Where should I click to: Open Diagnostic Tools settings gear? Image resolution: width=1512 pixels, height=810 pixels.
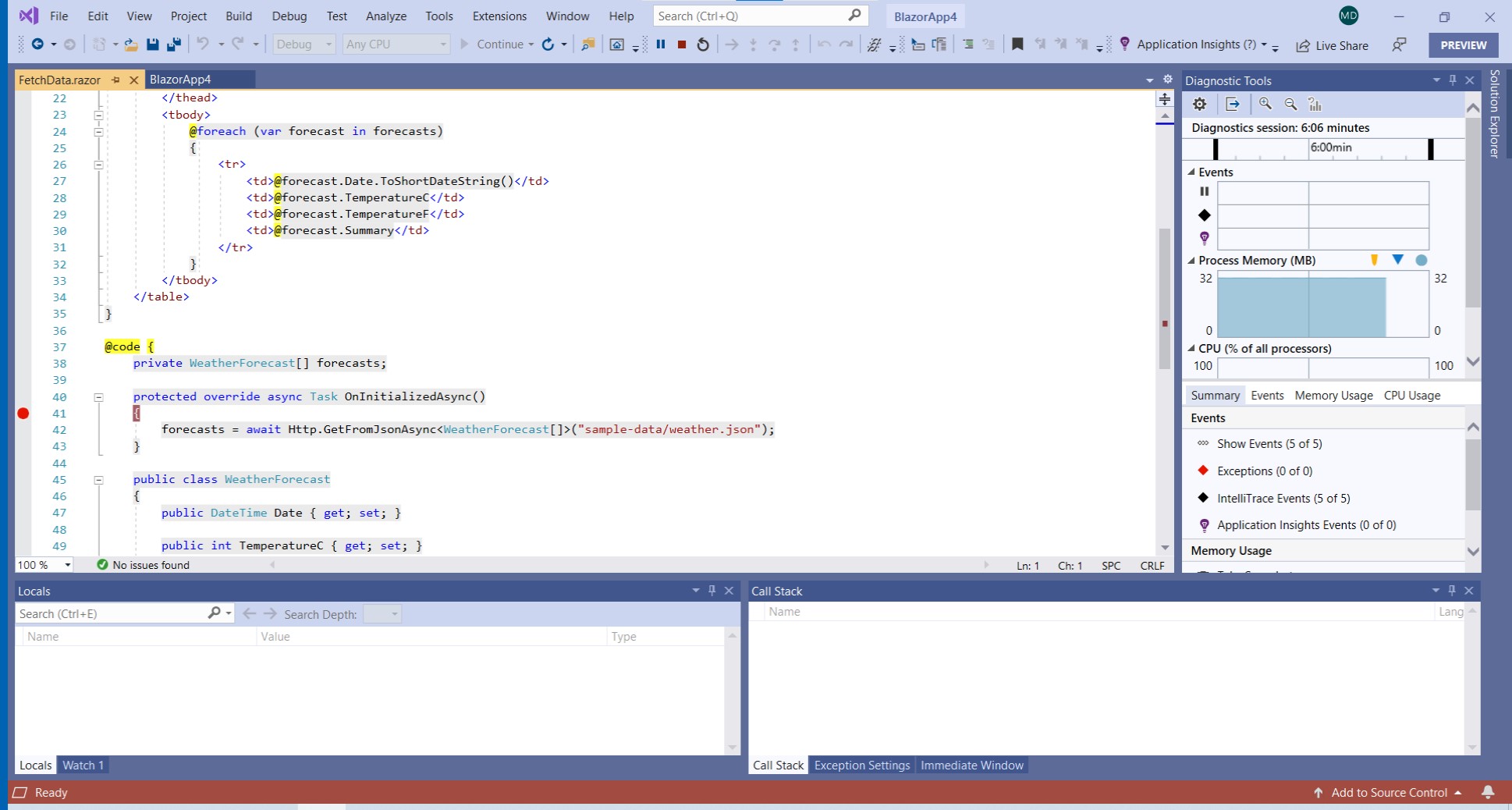pos(1199,103)
